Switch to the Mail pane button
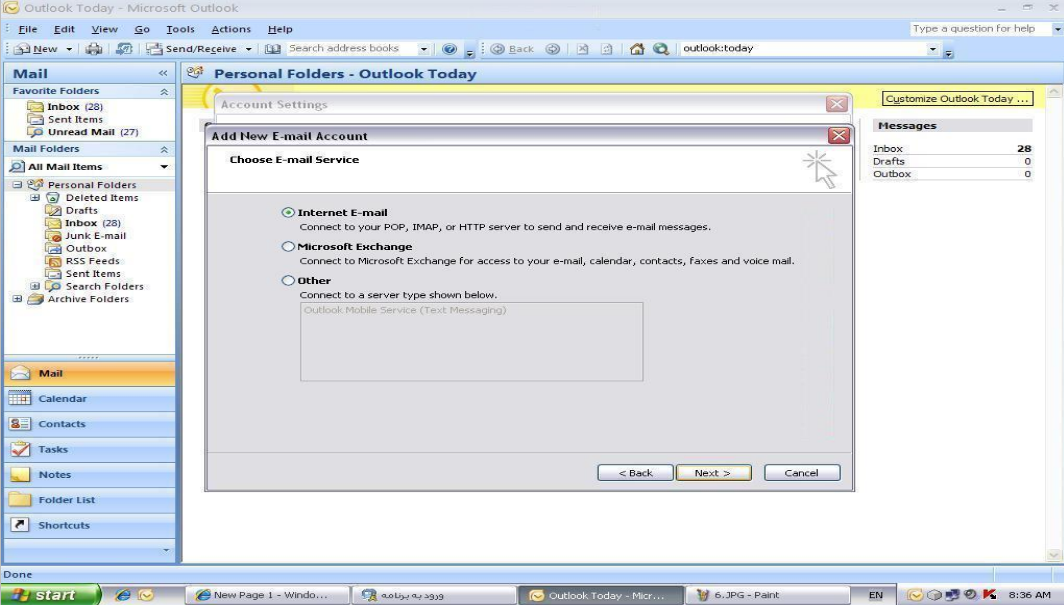Viewport: 1064px width, 605px height. [x=90, y=374]
